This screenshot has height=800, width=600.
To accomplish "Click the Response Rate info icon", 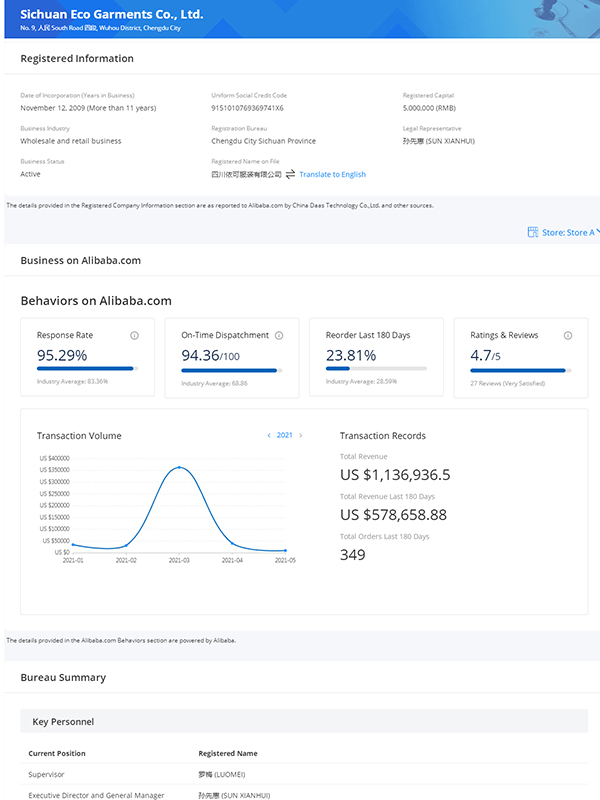I will (x=134, y=335).
